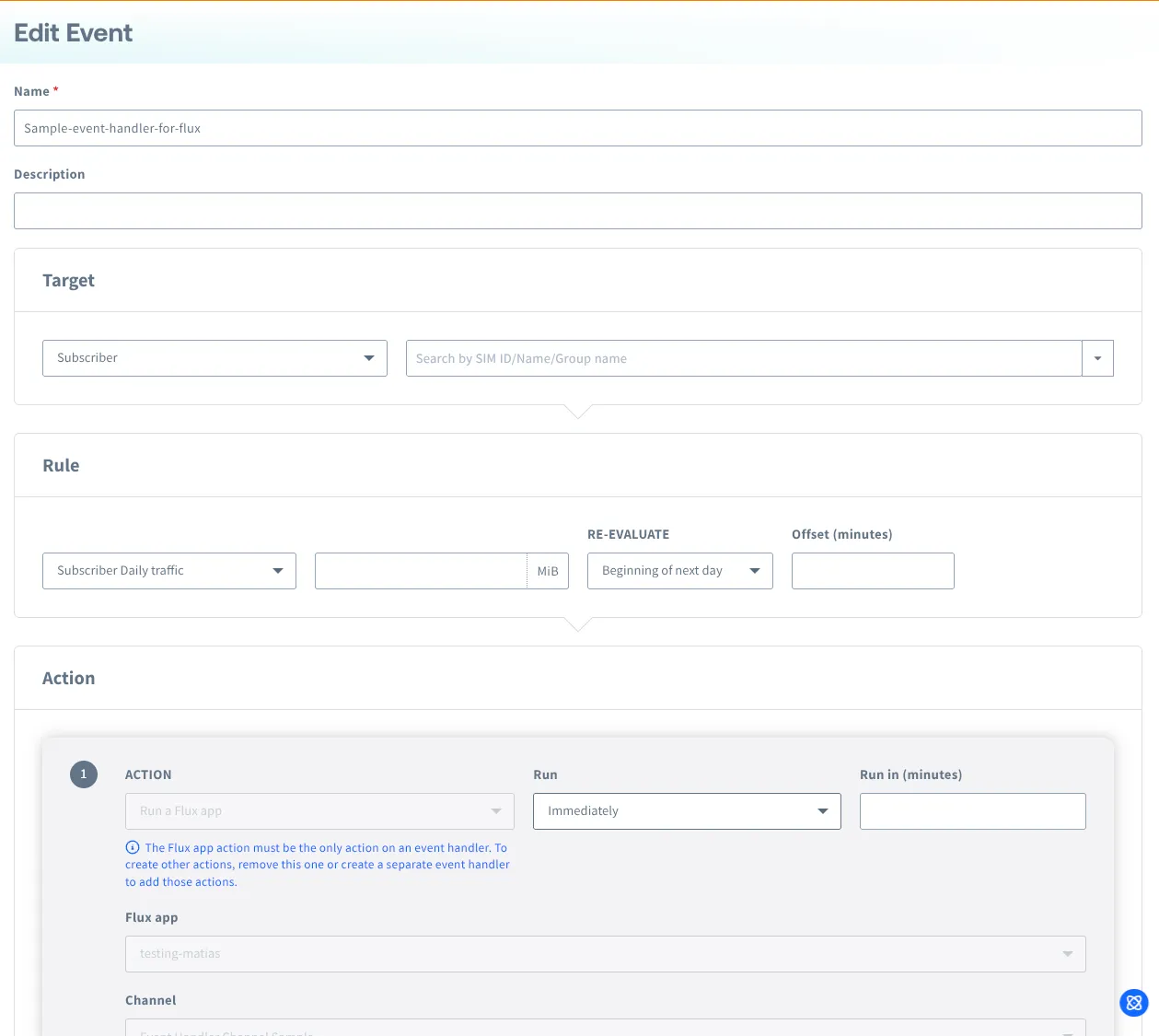The height and width of the screenshot is (1036, 1159).
Task: Click the info icon beside Flux app notice
Action: click(x=133, y=847)
